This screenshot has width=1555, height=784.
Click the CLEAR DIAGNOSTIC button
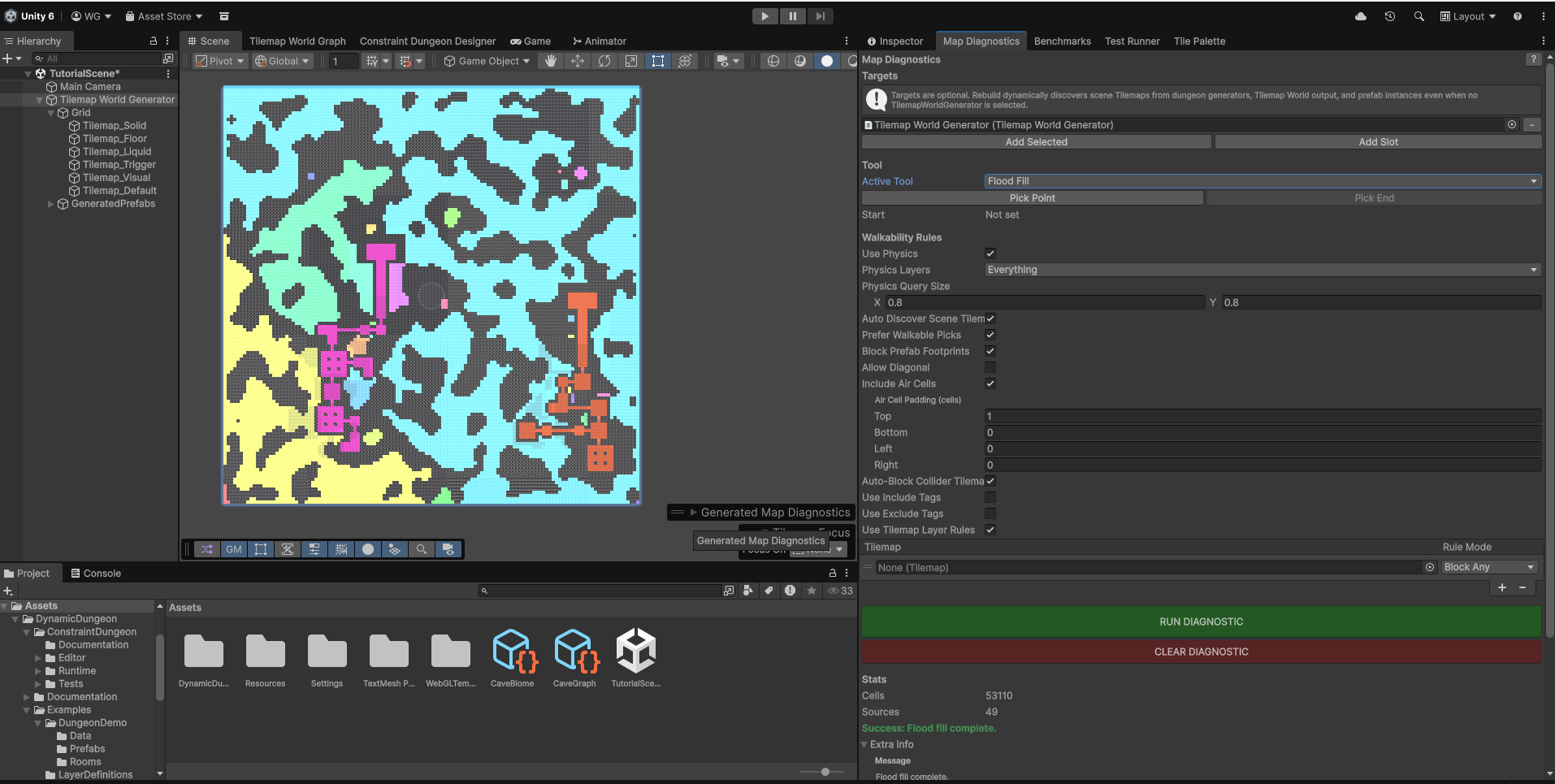(x=1202, y=652)
